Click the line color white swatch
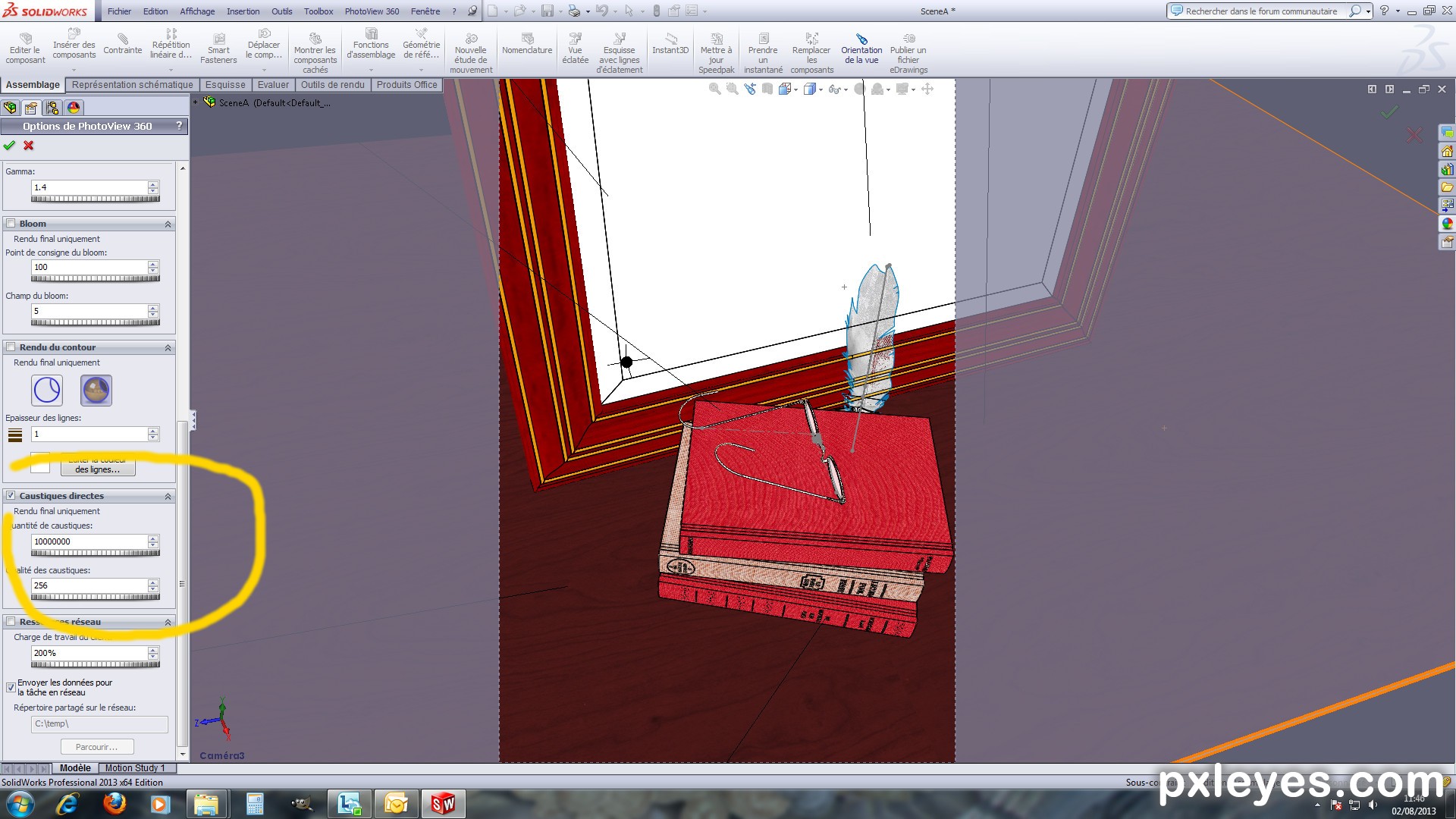 click(x=40, y=463)
